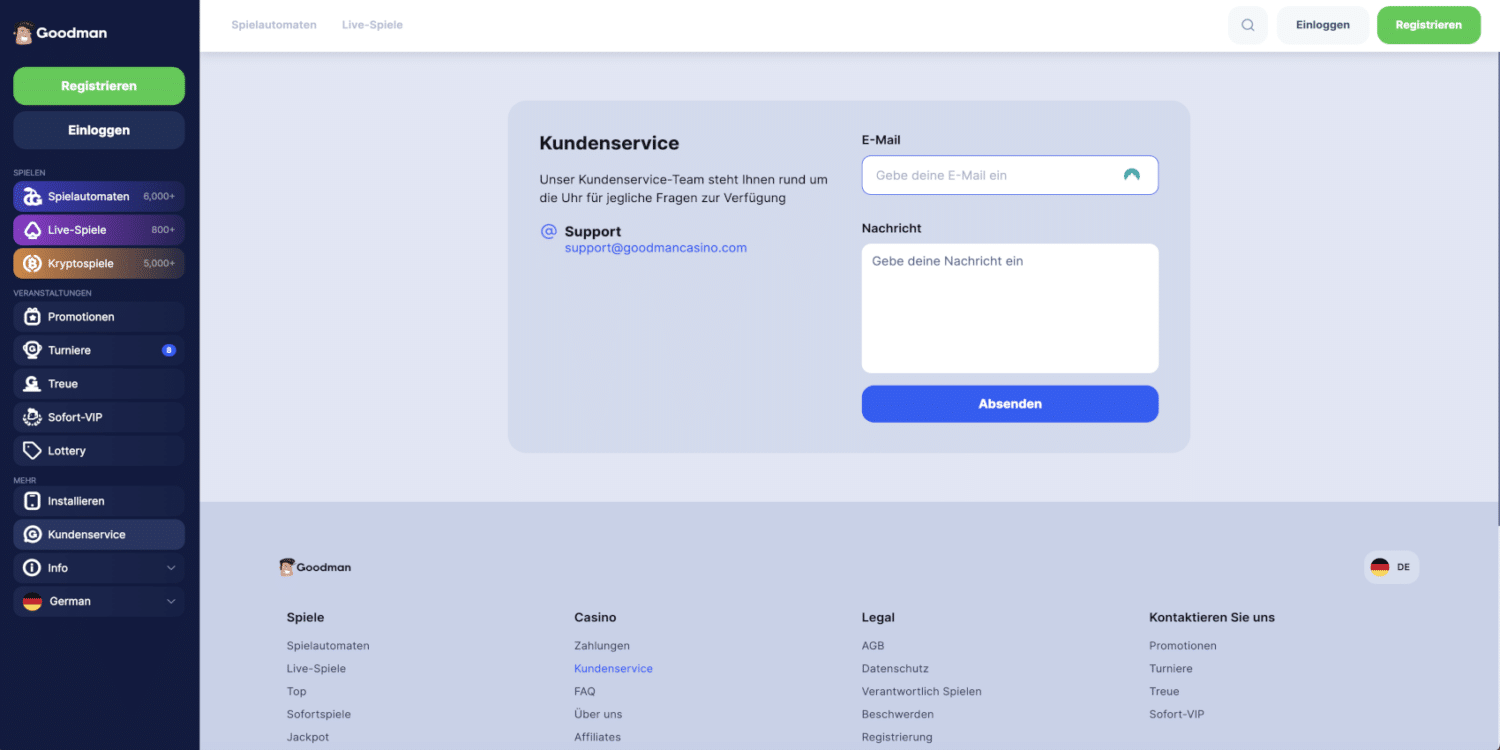Open the FAQ link in footer
This screenshot has width=1500, height=750.
coord(584,691)
